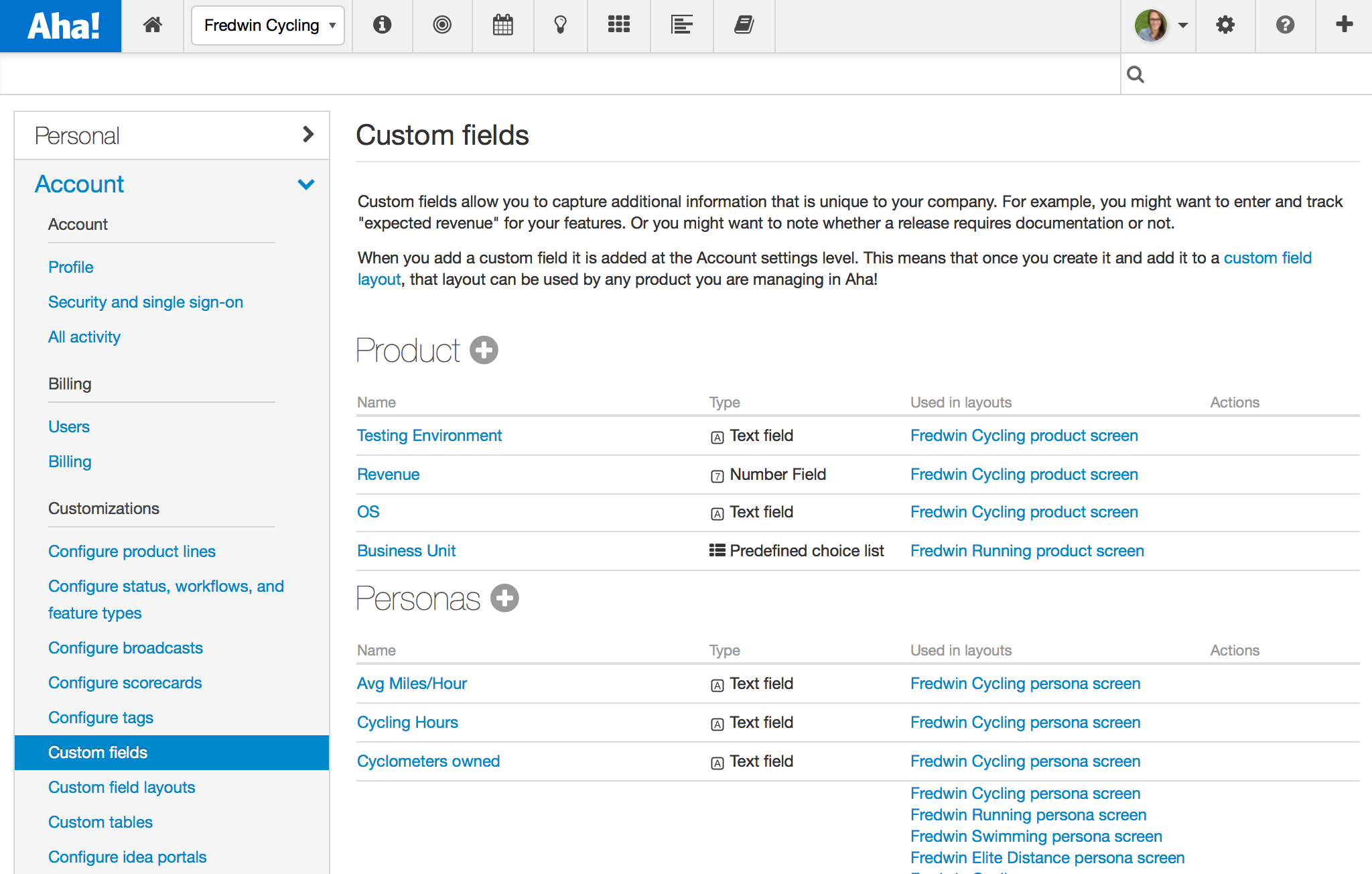Image resolution: width=1372 pixels, height=874 pixels.
Task: Open the features grid icon
Action: tap(618, 25)
